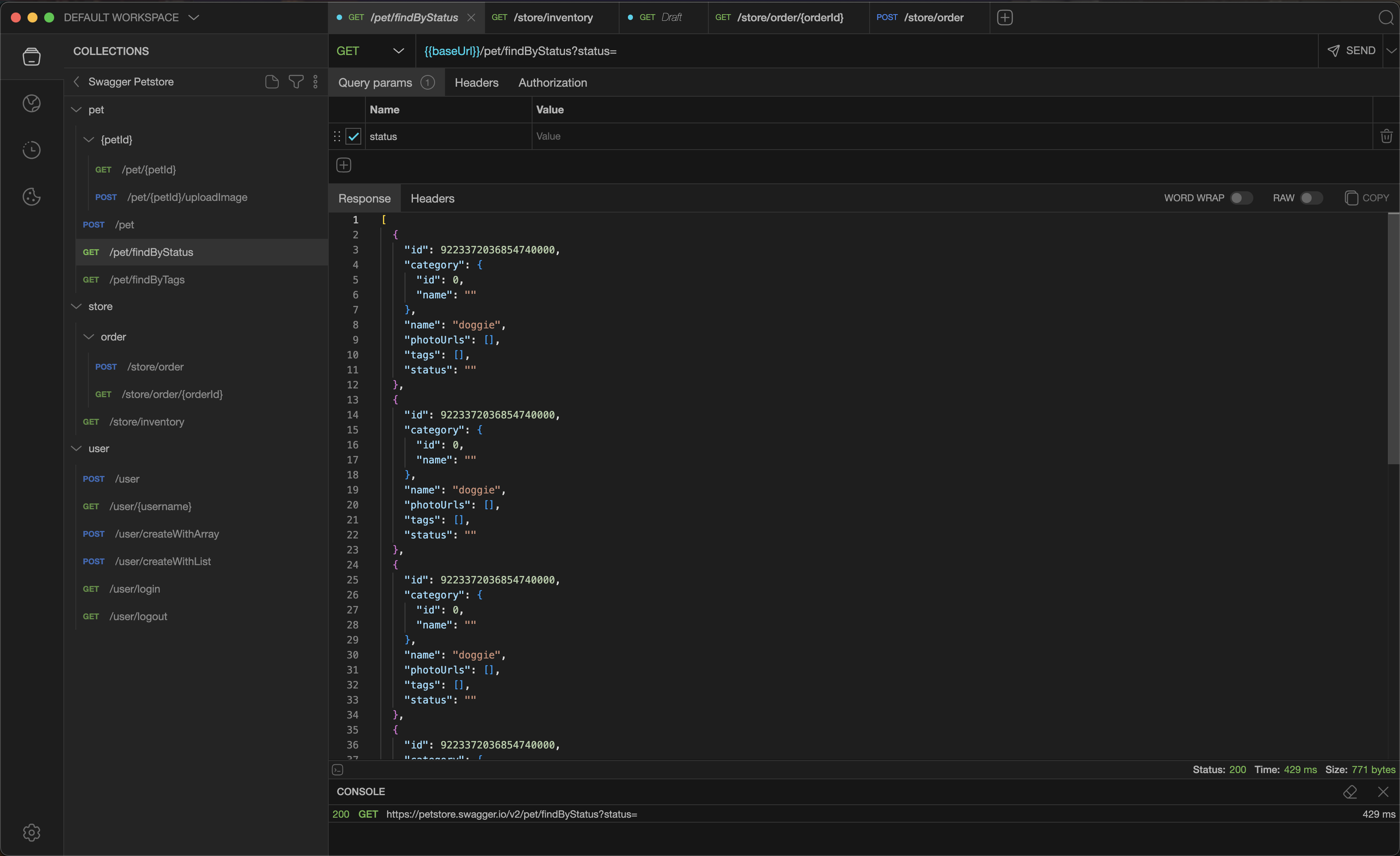Delete the status param with trash icon

point(1387,136)
